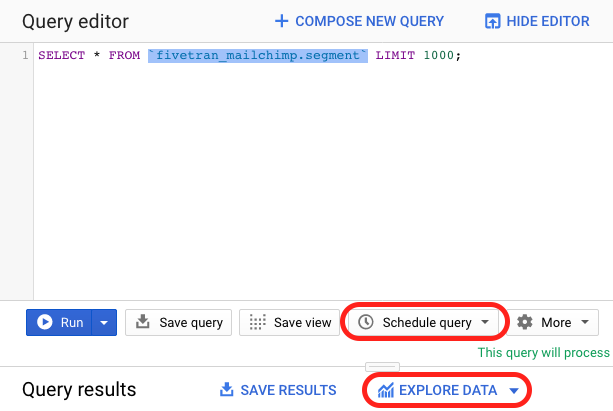This screenshot has height=411, width=613.
Task: Expand the More options dropdown arrow
Action: coord(585,322)
